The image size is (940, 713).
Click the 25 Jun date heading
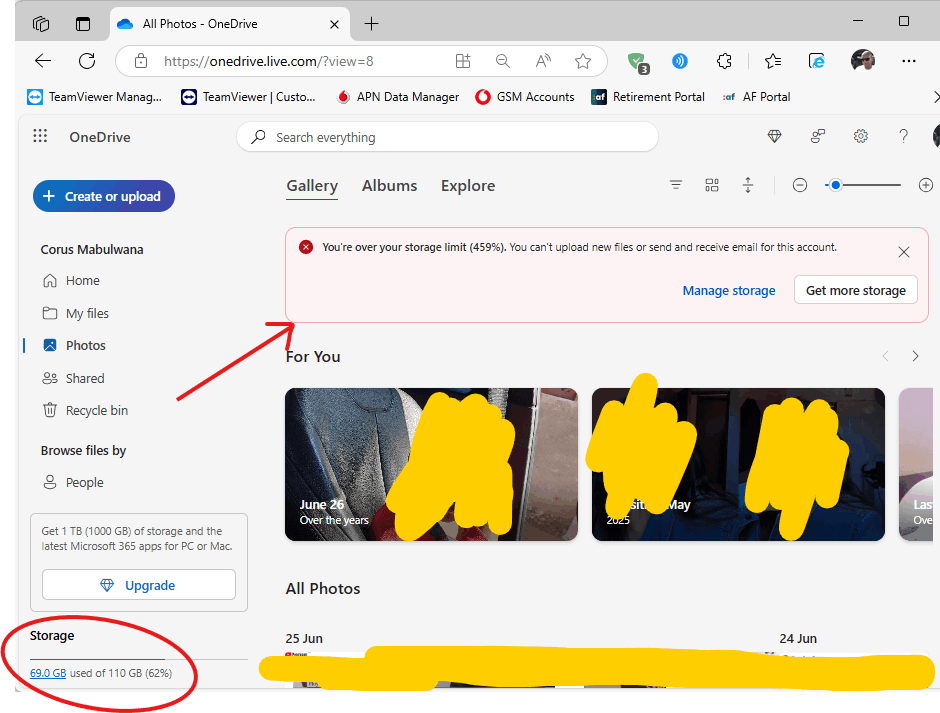[304, 639]
